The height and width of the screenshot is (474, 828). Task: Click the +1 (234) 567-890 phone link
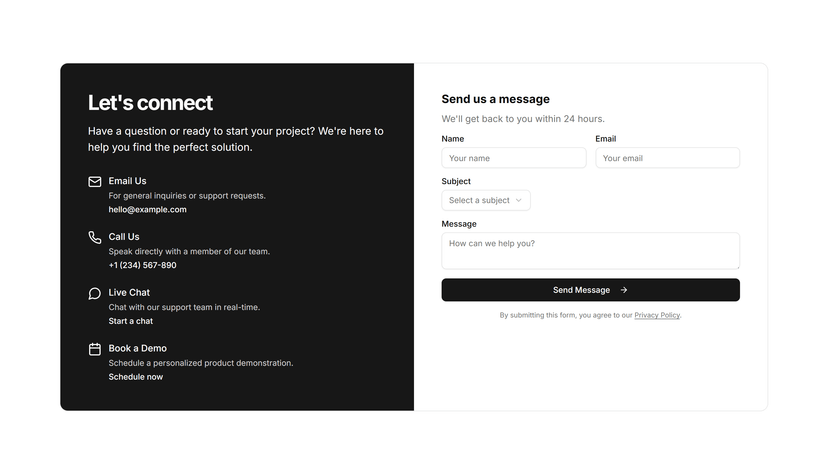click(x=143, y=265)
